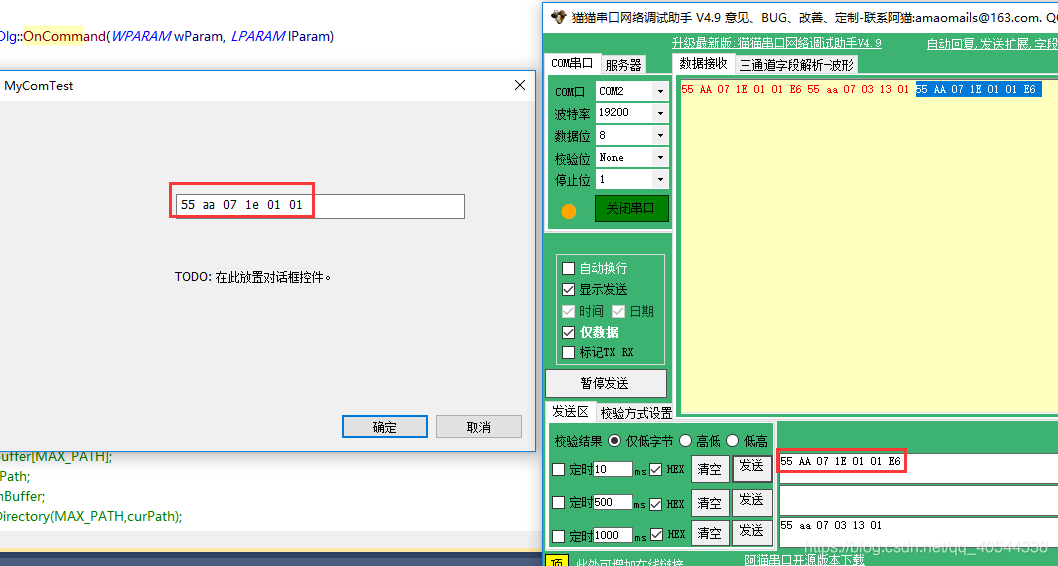Click 清空 for the 10 ms send row
This screenshot has height=566, width=1058.
pos(710,469)
